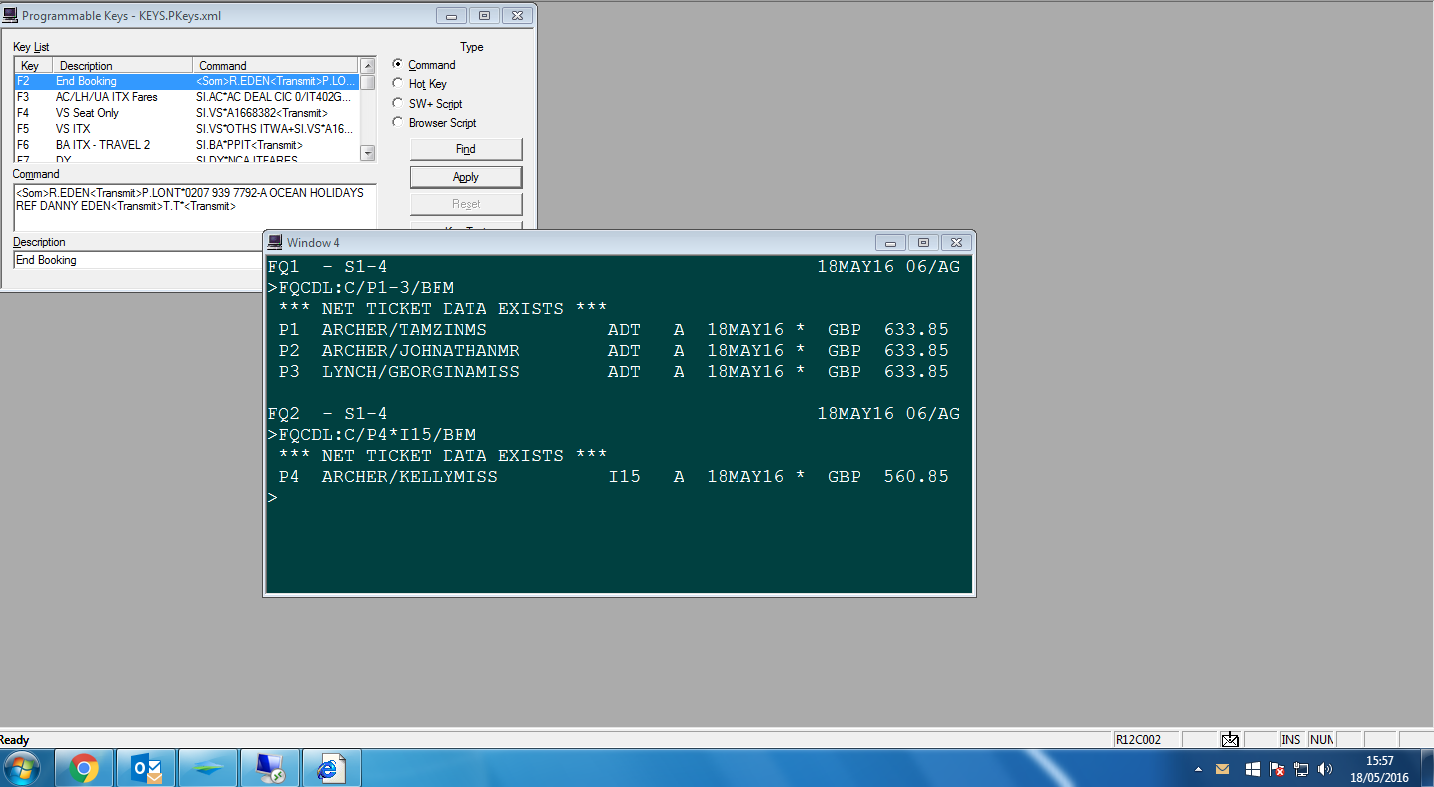1434x787 pixels.
Task: Close the Programmable Keys window
Action: [516, 15]
